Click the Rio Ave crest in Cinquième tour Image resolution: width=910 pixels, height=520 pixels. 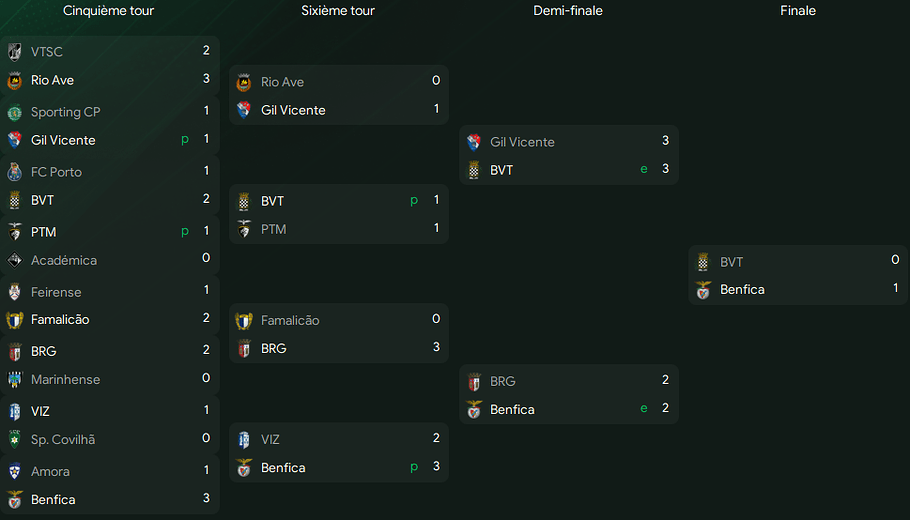tap(15, 80)
